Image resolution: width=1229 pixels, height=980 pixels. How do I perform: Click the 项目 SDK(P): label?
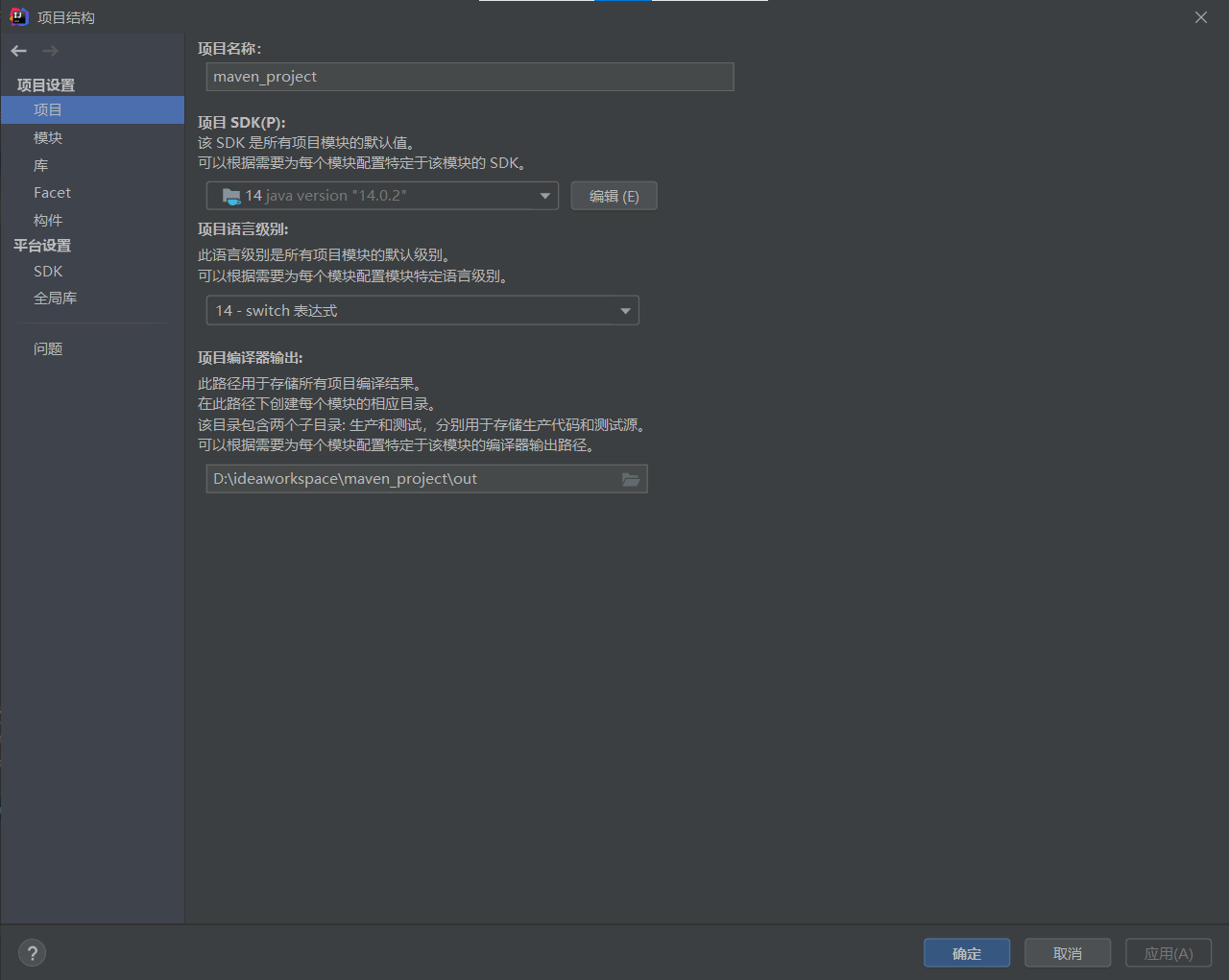[x=242, y=123]
